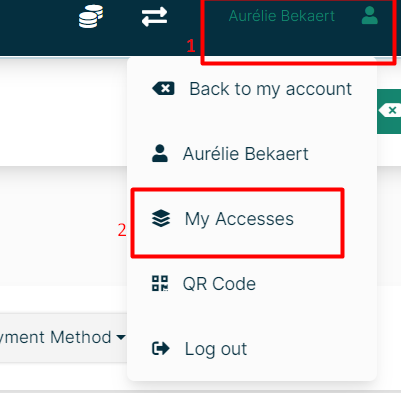Click the green backspace button at right edge
This screenshot has height=393, width=401.
tap(389, 111)
